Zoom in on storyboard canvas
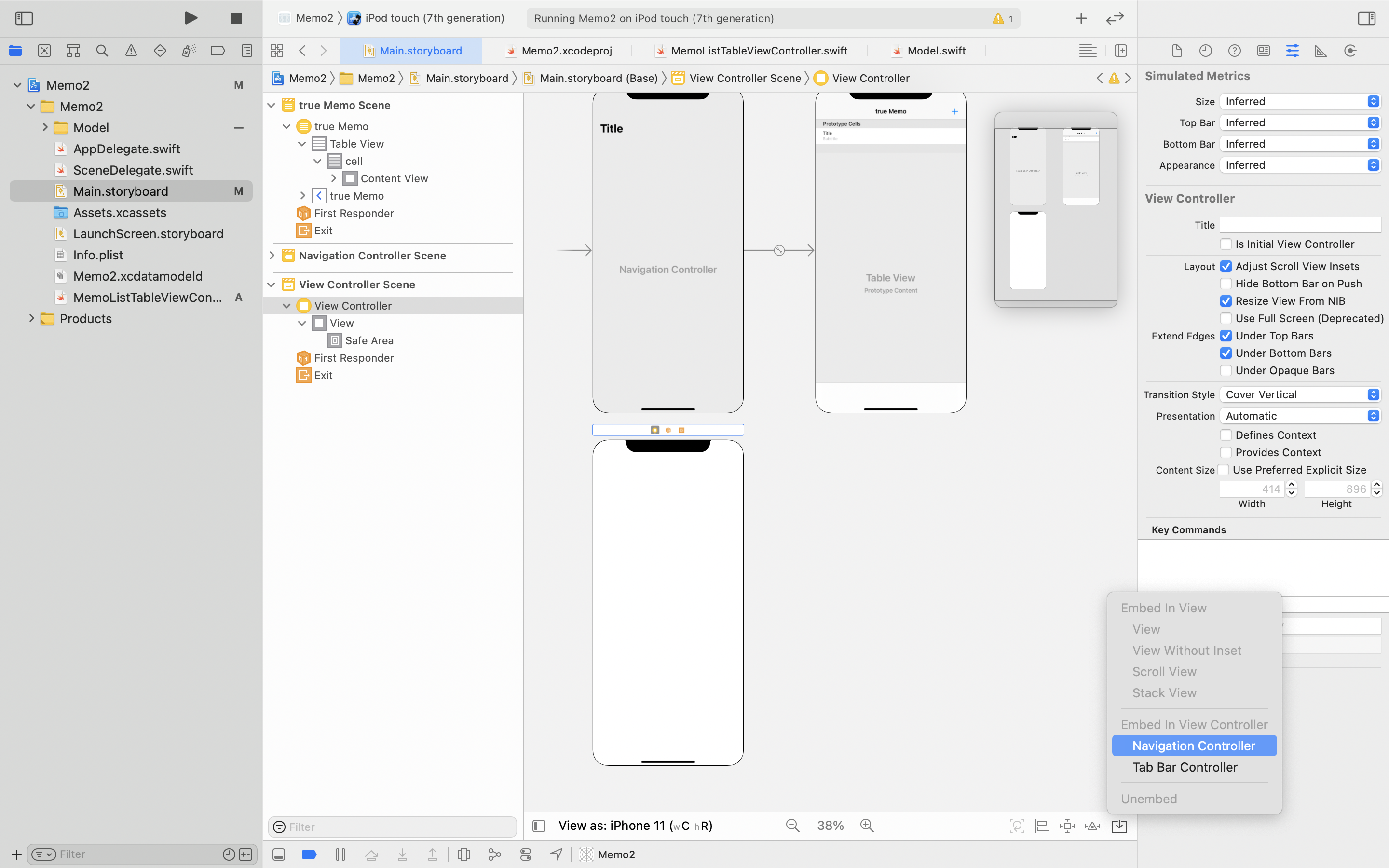Screen dimensions: 1389x868 click(867, 826)
